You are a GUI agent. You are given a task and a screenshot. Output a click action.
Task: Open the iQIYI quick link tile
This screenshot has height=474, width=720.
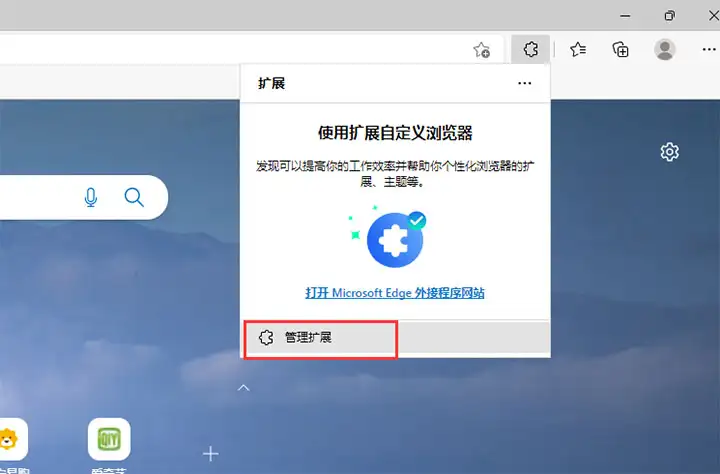pos(109,439)
